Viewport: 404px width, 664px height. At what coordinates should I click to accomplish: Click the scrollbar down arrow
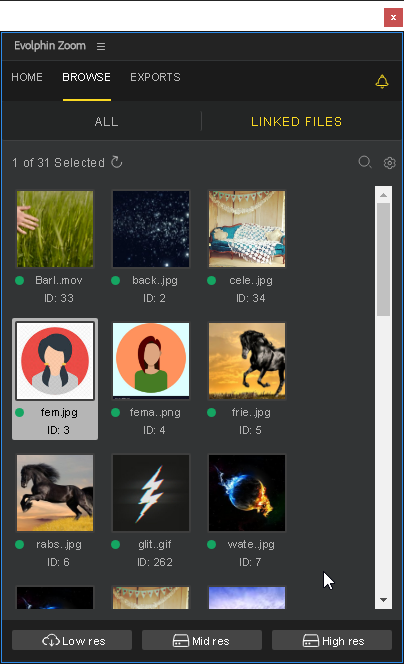pyautogui.click(x=384, y=600)
